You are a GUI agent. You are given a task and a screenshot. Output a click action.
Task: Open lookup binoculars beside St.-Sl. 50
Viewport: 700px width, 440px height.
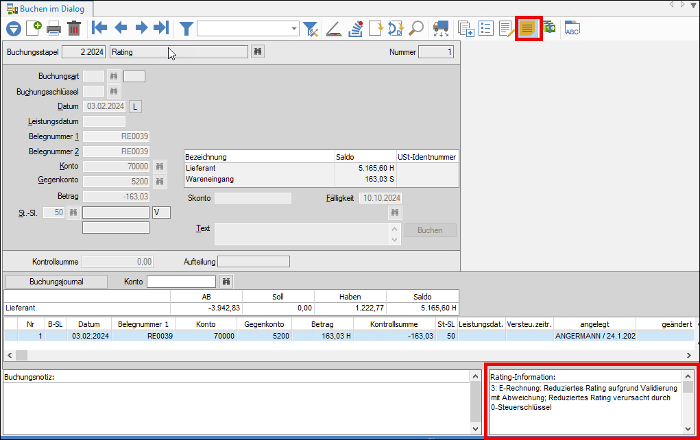point(73,212)
